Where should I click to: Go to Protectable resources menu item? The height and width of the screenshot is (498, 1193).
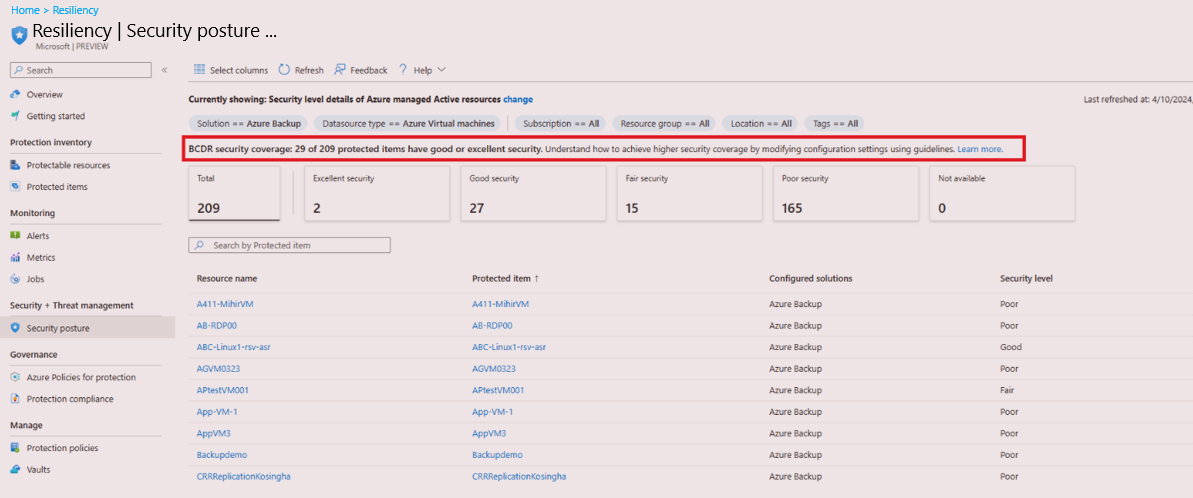[68, 165]
